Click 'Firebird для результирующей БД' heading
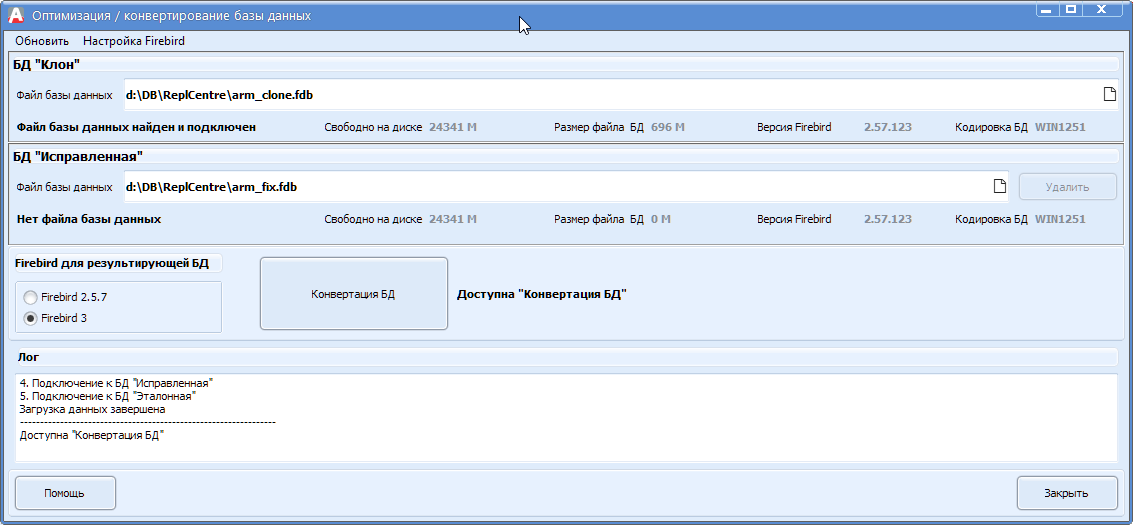Image resolution: width=1133 pixels, height=525 pixels. coord(111,263)
